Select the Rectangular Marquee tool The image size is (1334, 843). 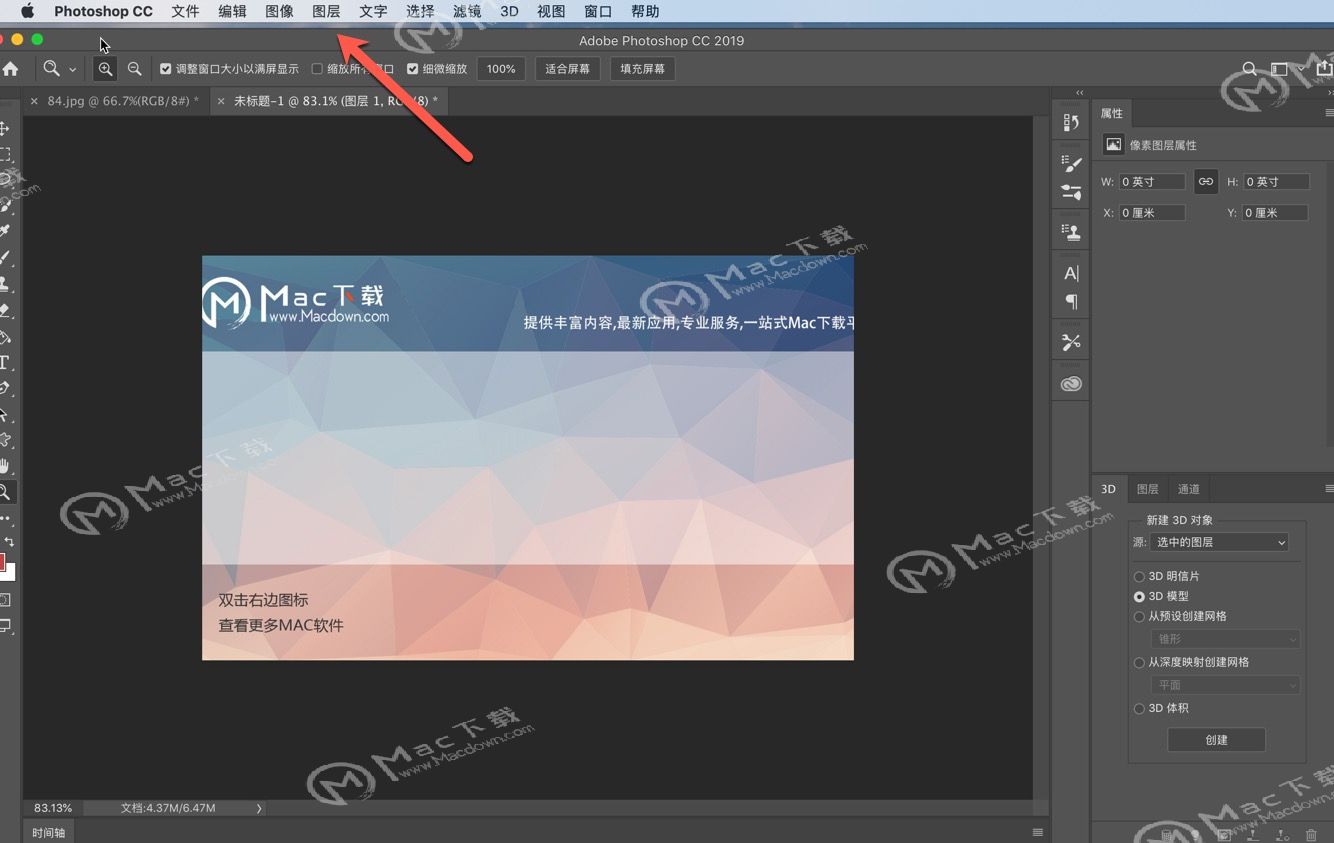[x=4, y=154]
